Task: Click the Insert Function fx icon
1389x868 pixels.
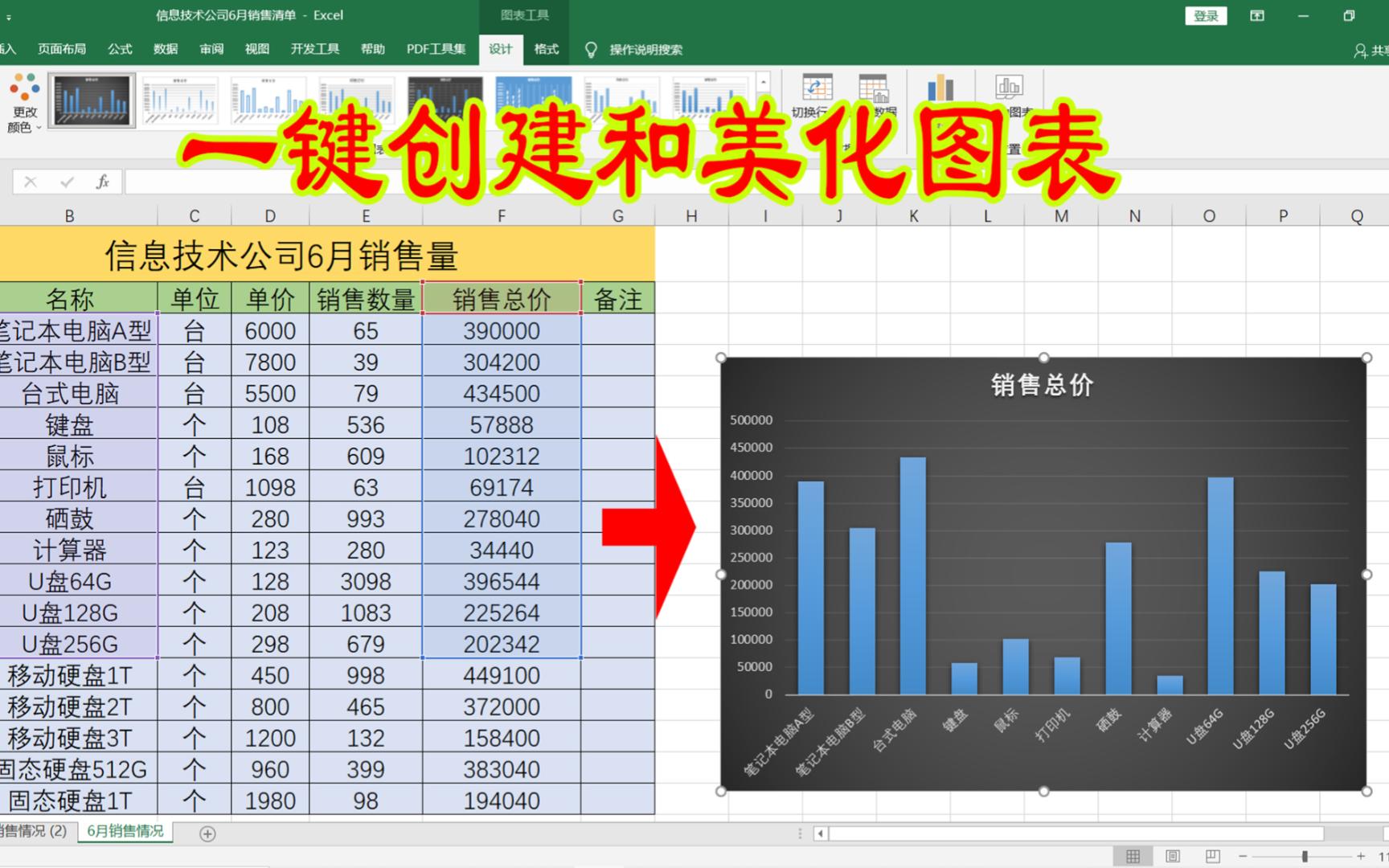Action: 102,182
